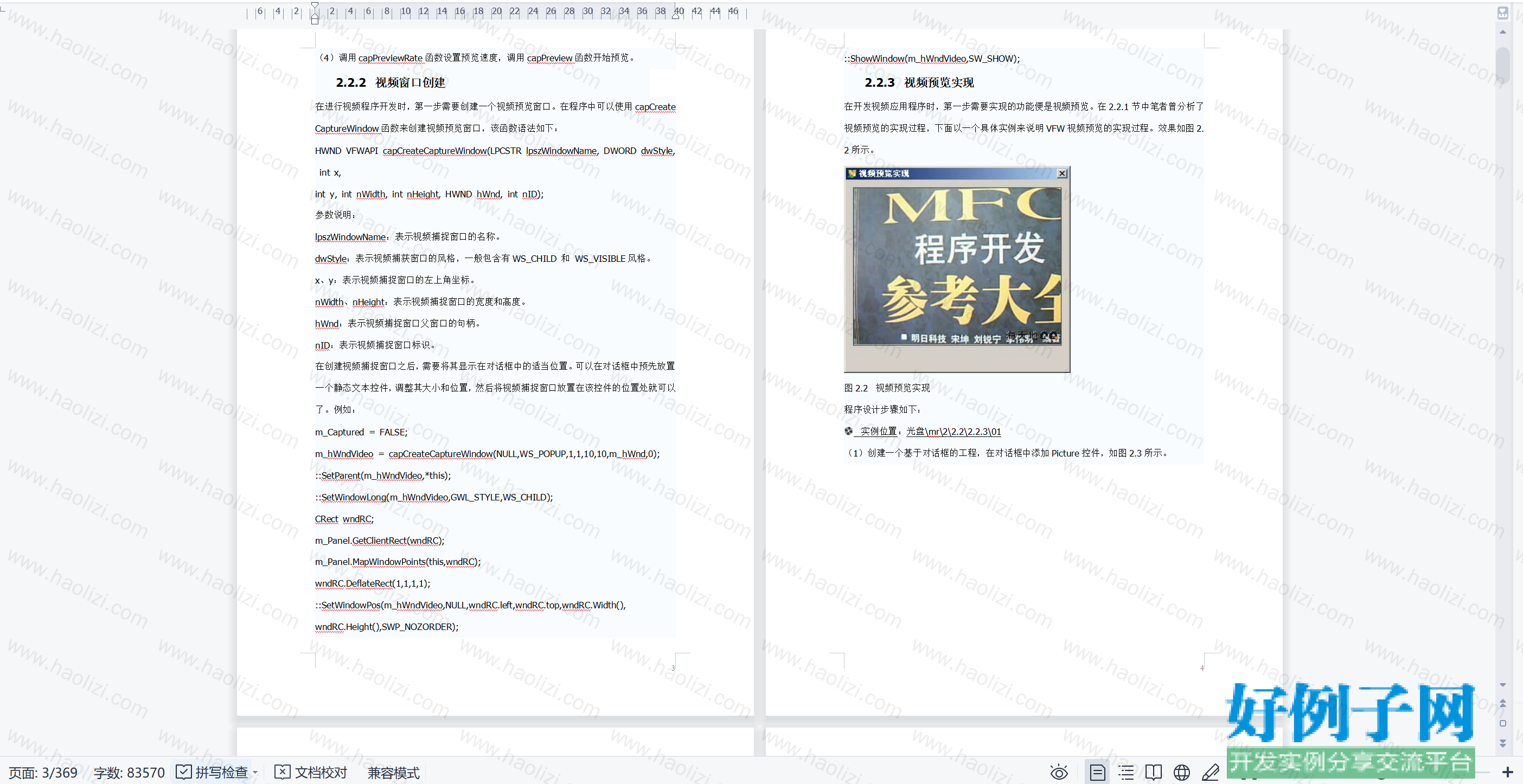The width and height of the screenshot is (1523, 784).
Task: Click line wndRC.DeflateRect(1,1,1,1);
Action: [373, 583]
